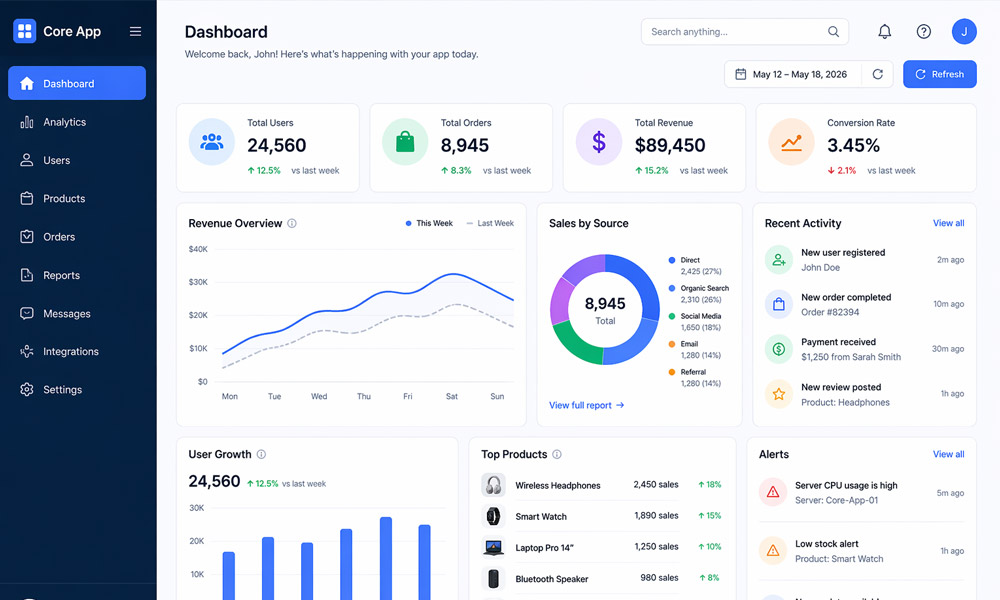Click the Search anything input field

click(x=744, y=31)
